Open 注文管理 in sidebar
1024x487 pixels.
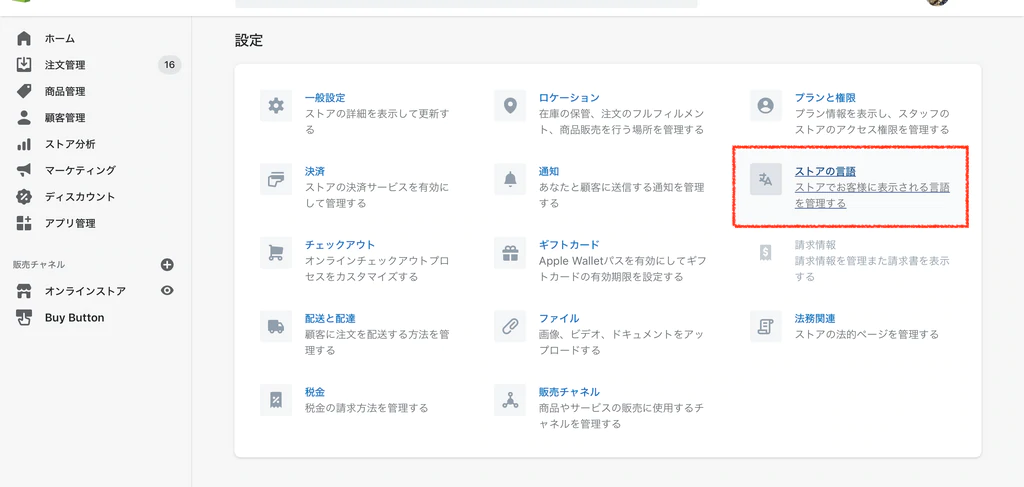[x=65, y=65]
